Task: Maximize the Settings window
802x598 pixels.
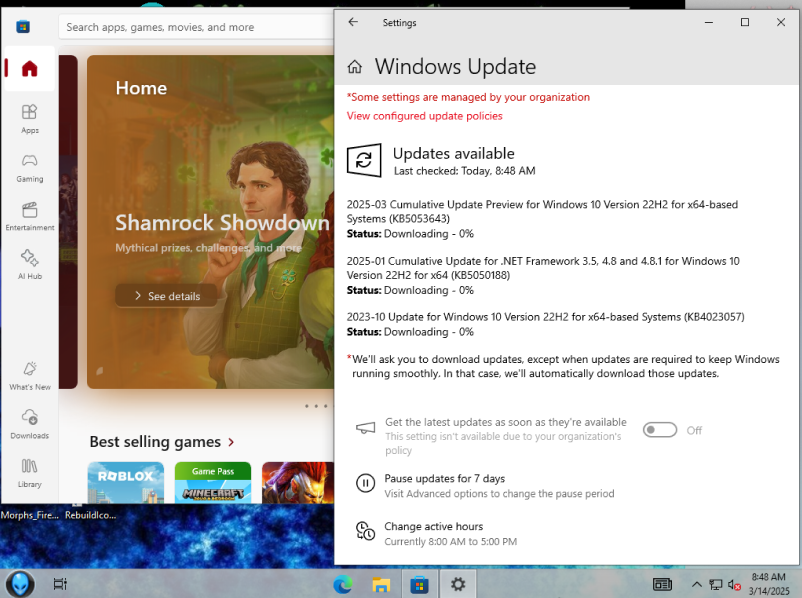Action: tap(745, 23)
